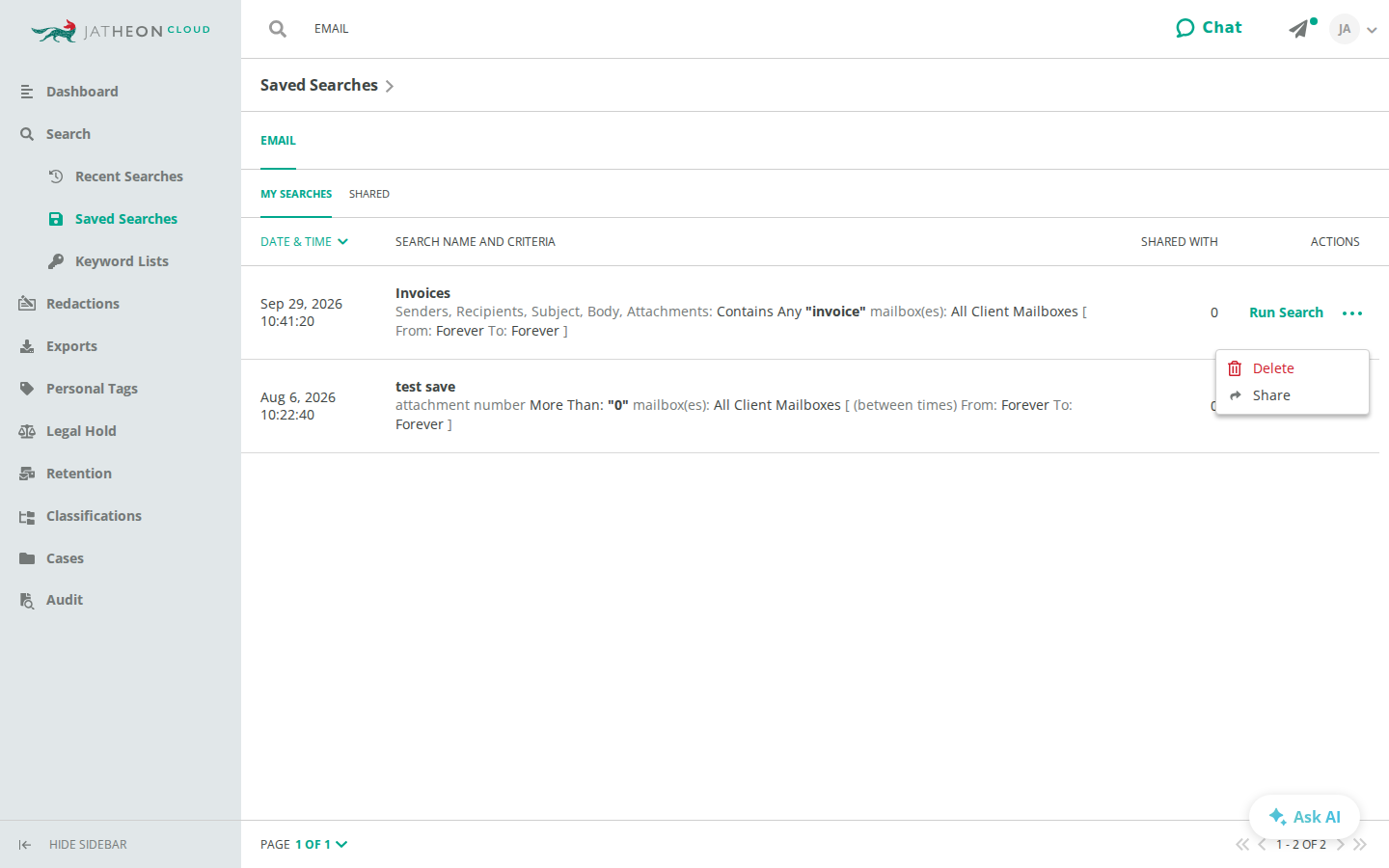This screenshot has height=868, width=1389.
Task: Click the Saved Searches breadcrumb chevron
Action: 390,86
